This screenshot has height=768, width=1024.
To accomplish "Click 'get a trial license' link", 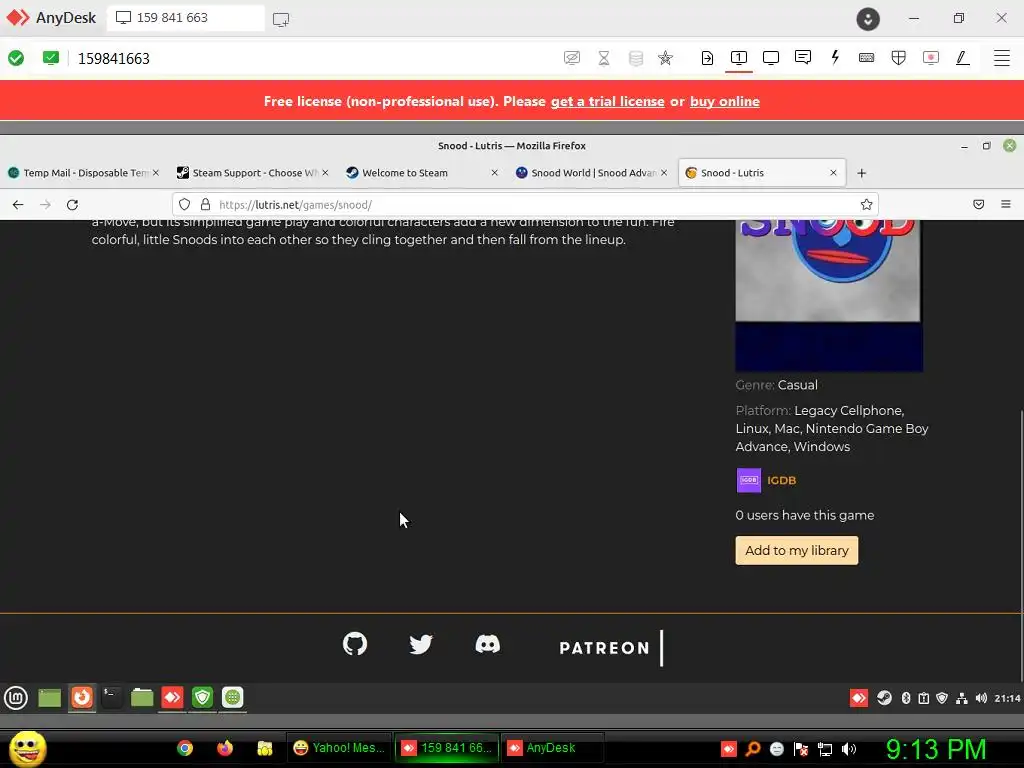I will pyautogui.click(x=607, y=101).
